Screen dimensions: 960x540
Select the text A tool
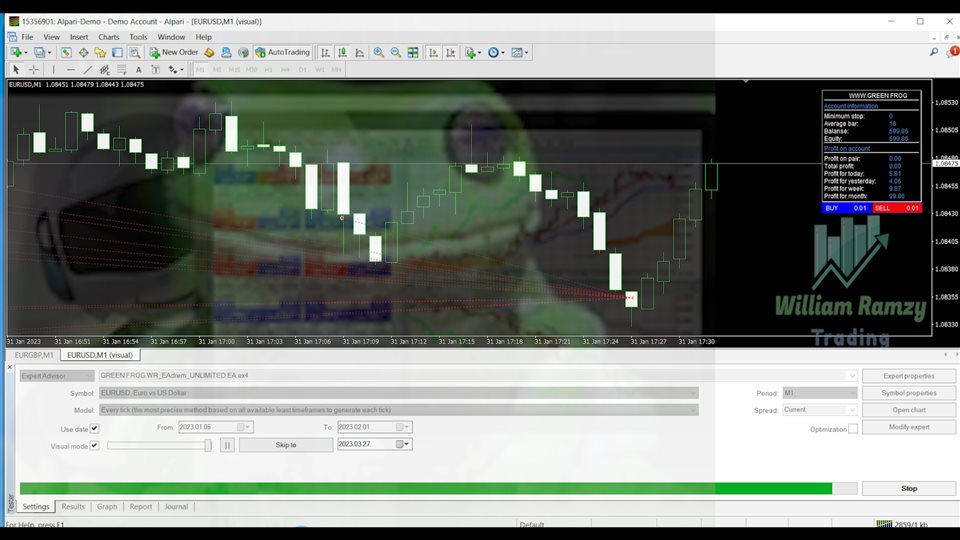[139, 70]
